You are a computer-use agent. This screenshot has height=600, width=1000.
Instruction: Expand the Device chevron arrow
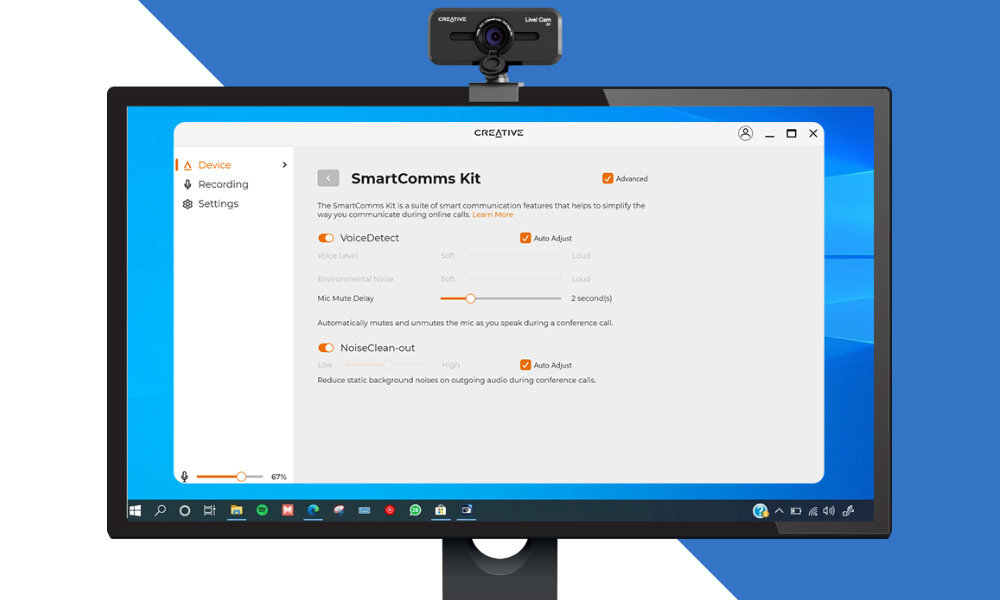(x=284, y=165)
